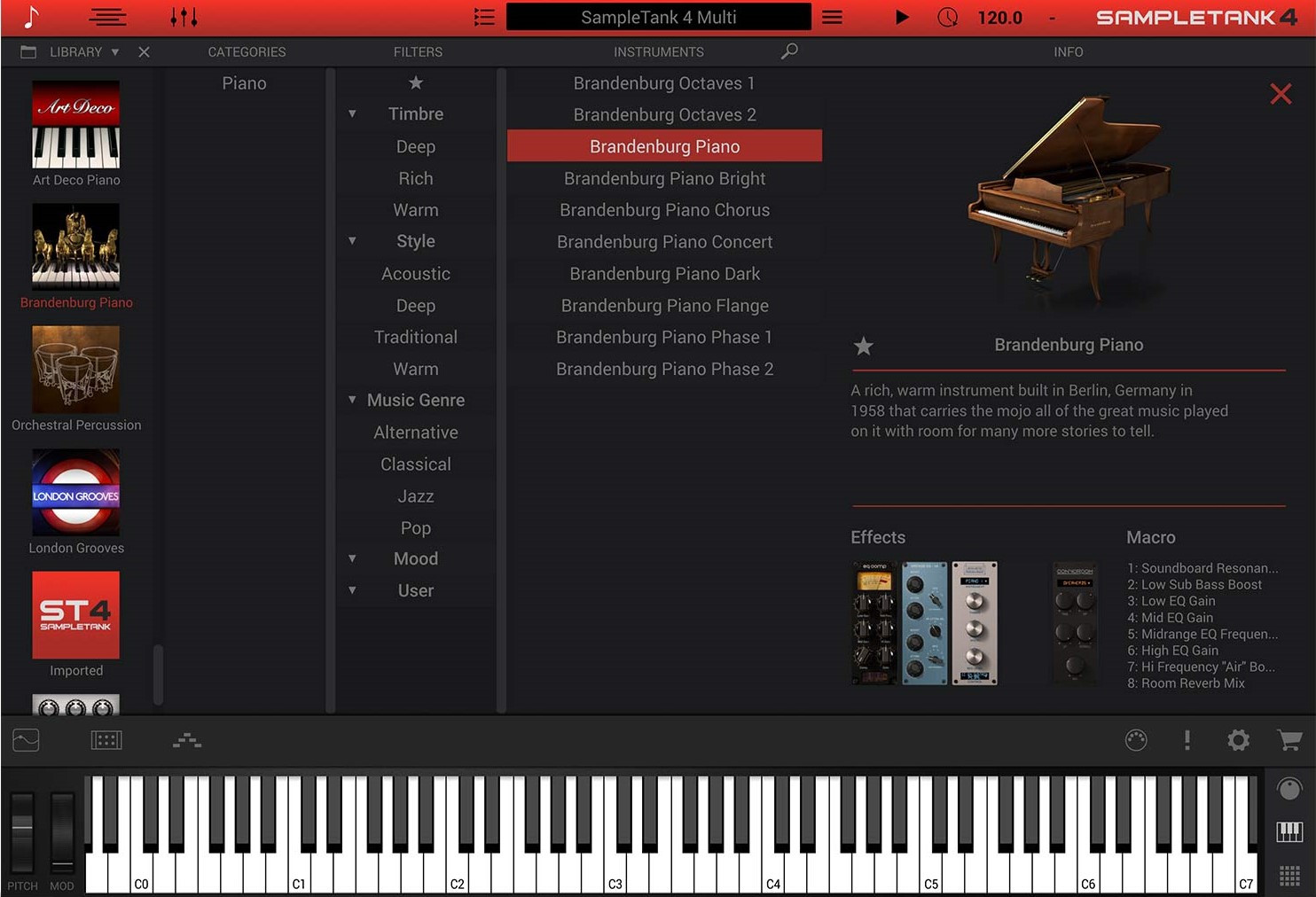Screen dimensions: 1316x897
Task: Toggle the Rich timbre filter
Action: pyautogui.click(x=416, y=178)
